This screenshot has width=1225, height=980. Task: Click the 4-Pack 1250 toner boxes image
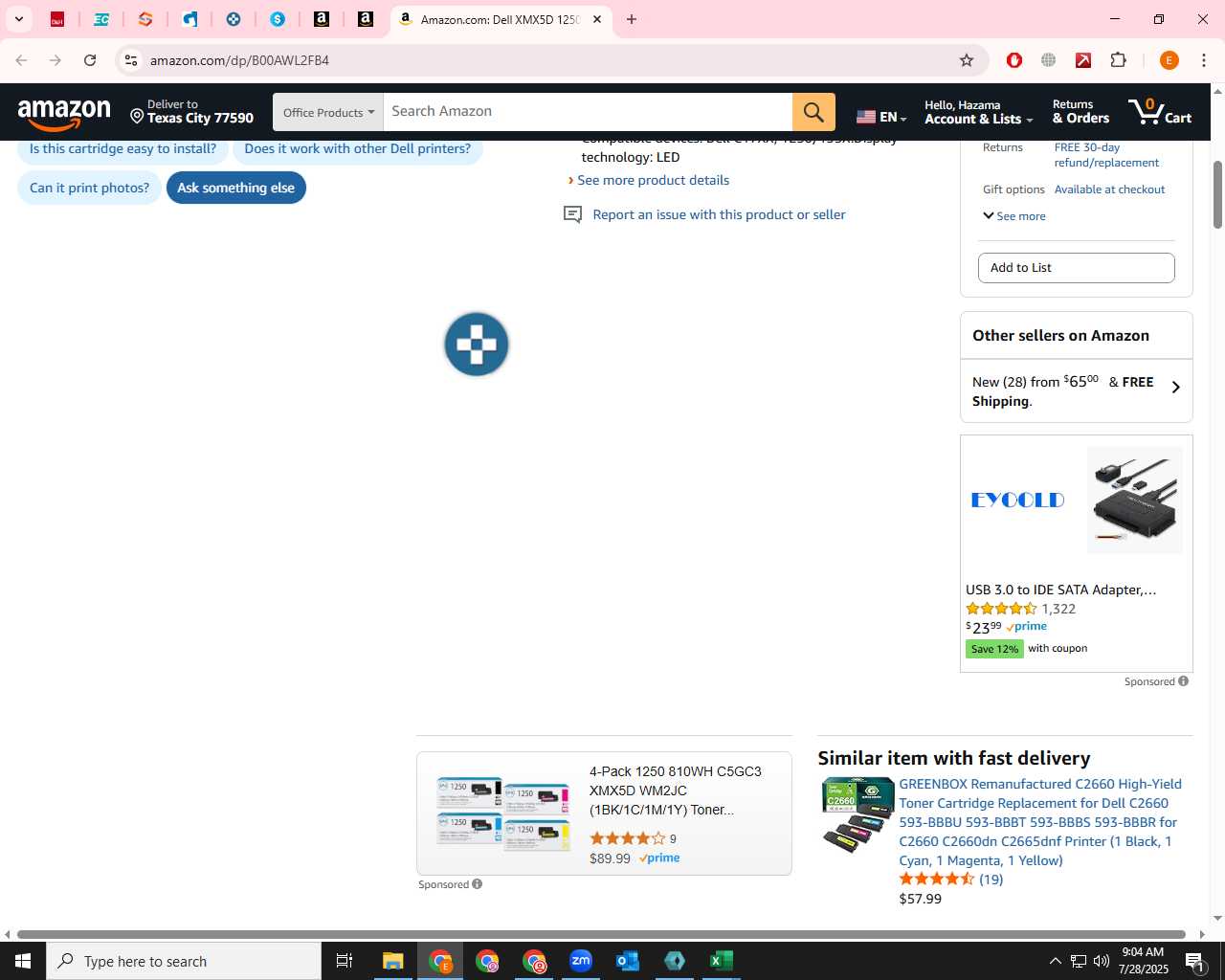coord(502,813)
